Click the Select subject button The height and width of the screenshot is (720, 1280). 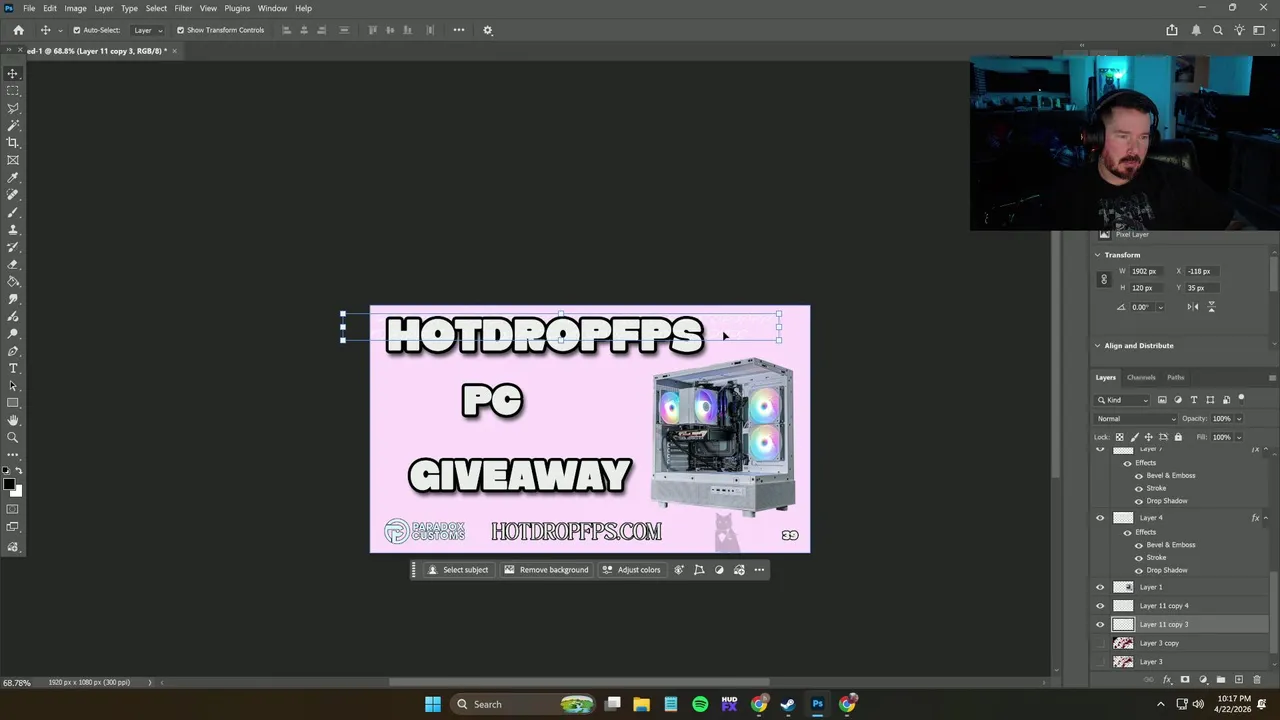coord(458,570)
